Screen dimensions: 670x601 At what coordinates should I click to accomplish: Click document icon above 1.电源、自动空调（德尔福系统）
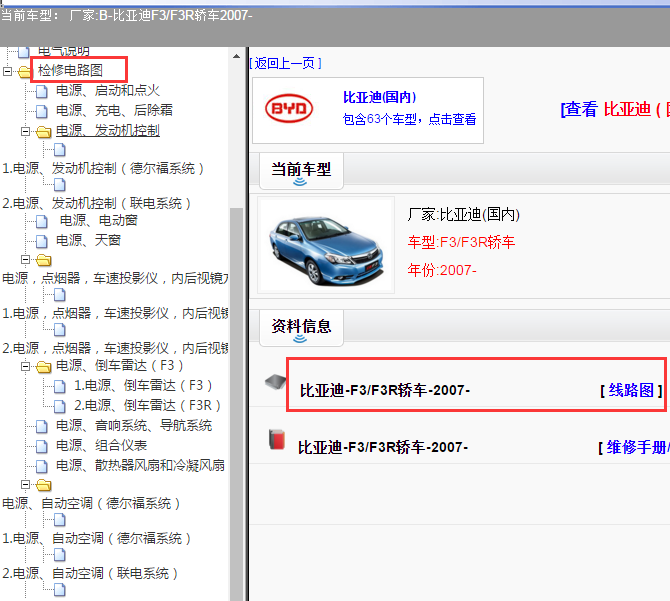pyautogui.click(x=60, y=520)
